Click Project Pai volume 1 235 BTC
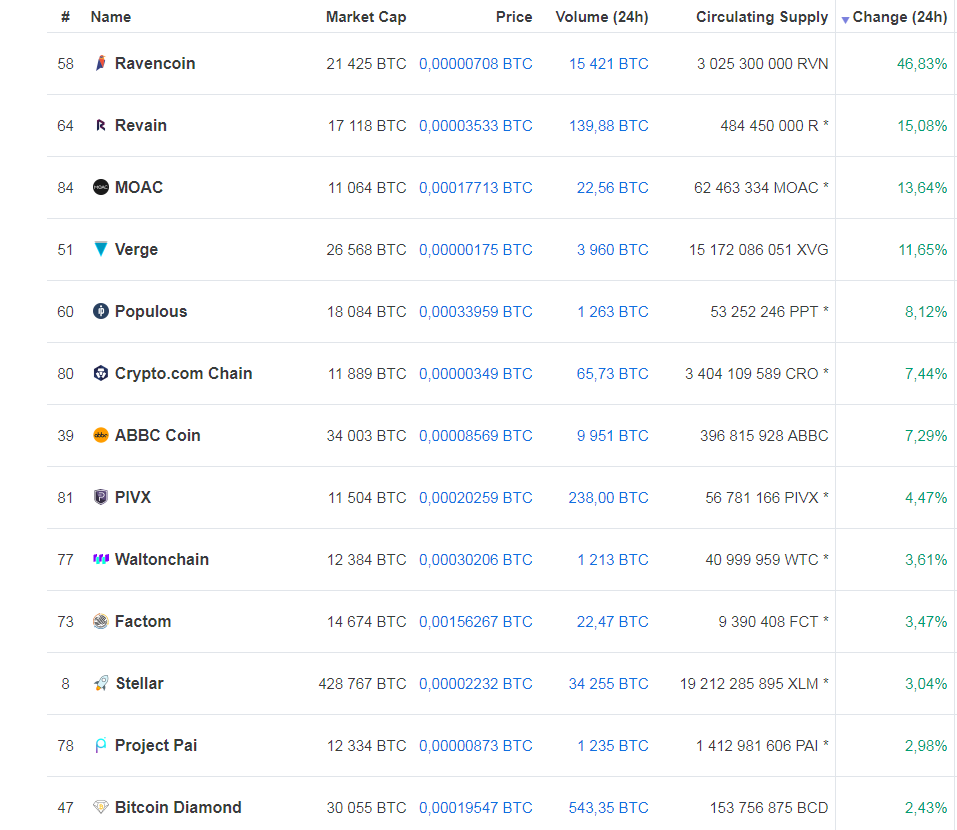 [613, 746]
